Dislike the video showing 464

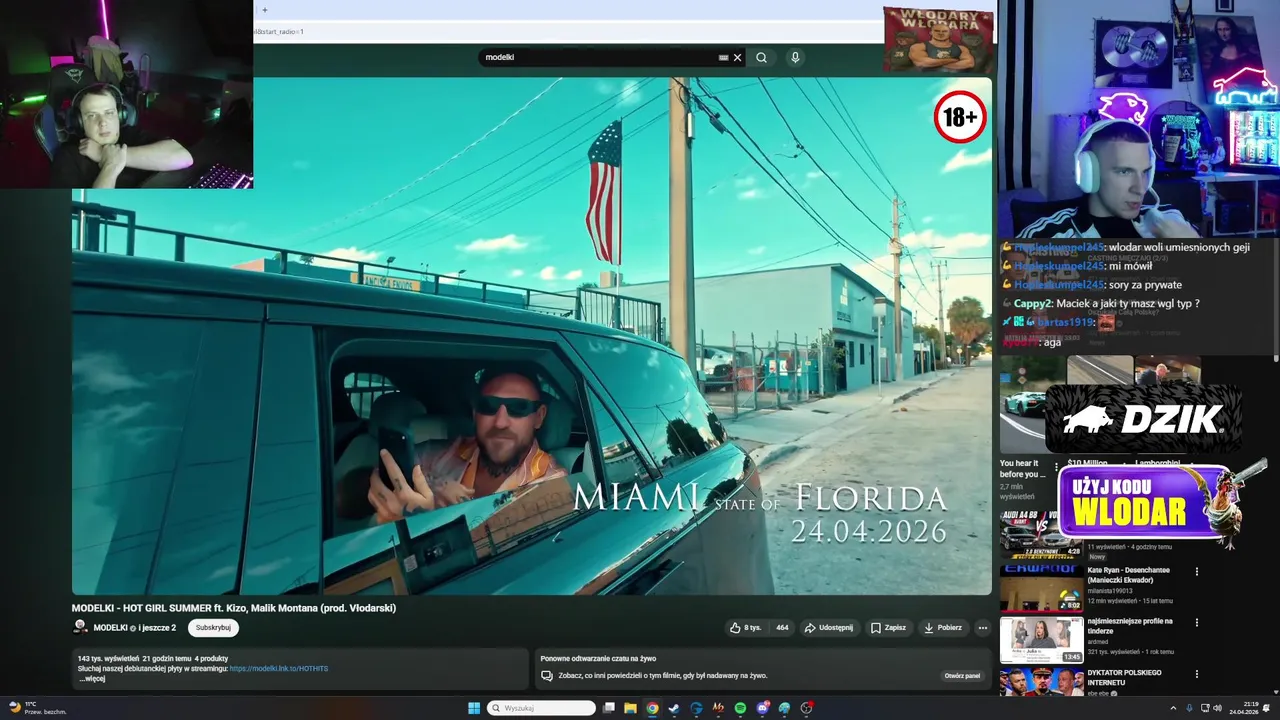click(782, 628)
